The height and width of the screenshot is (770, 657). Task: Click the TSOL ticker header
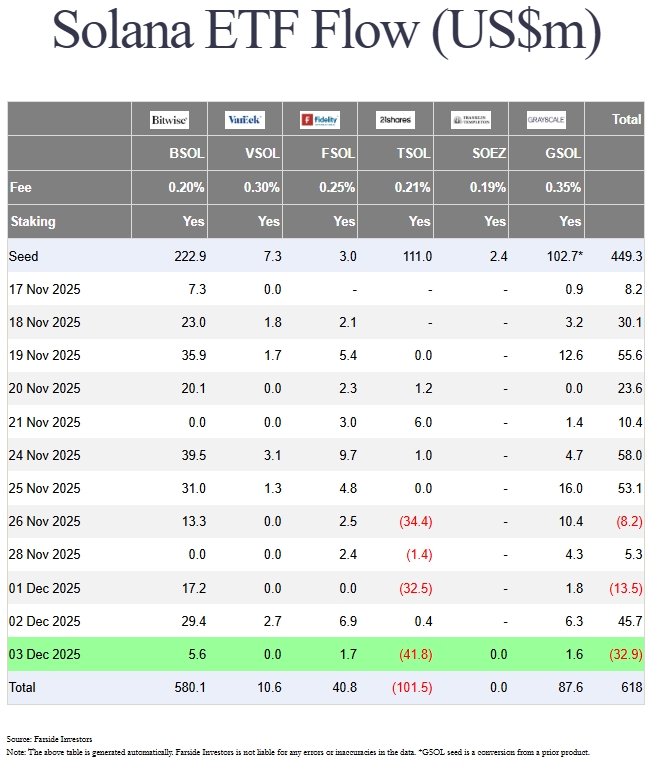point(413,154)
